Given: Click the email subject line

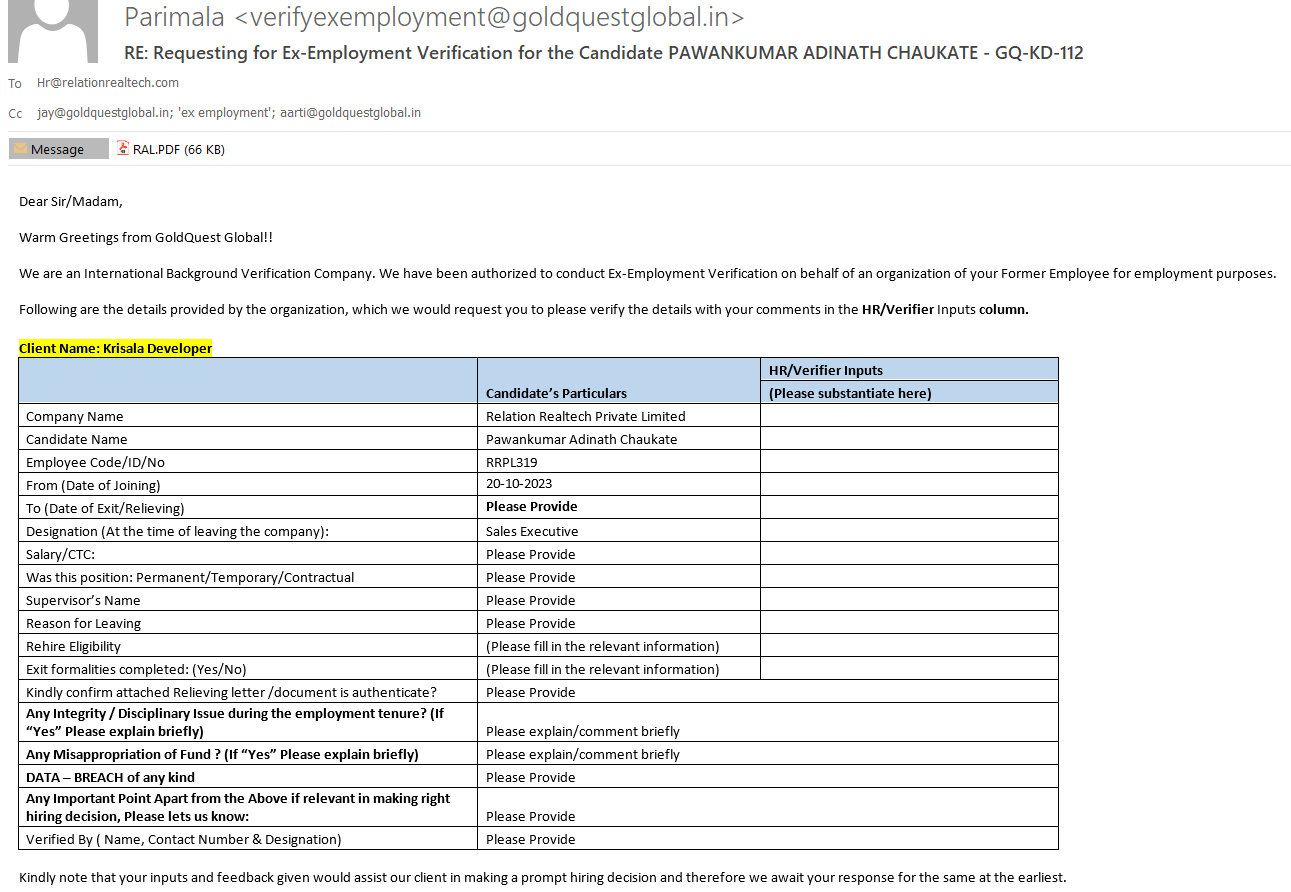Looking at the screenshot, I should click(x=603, y=53).
